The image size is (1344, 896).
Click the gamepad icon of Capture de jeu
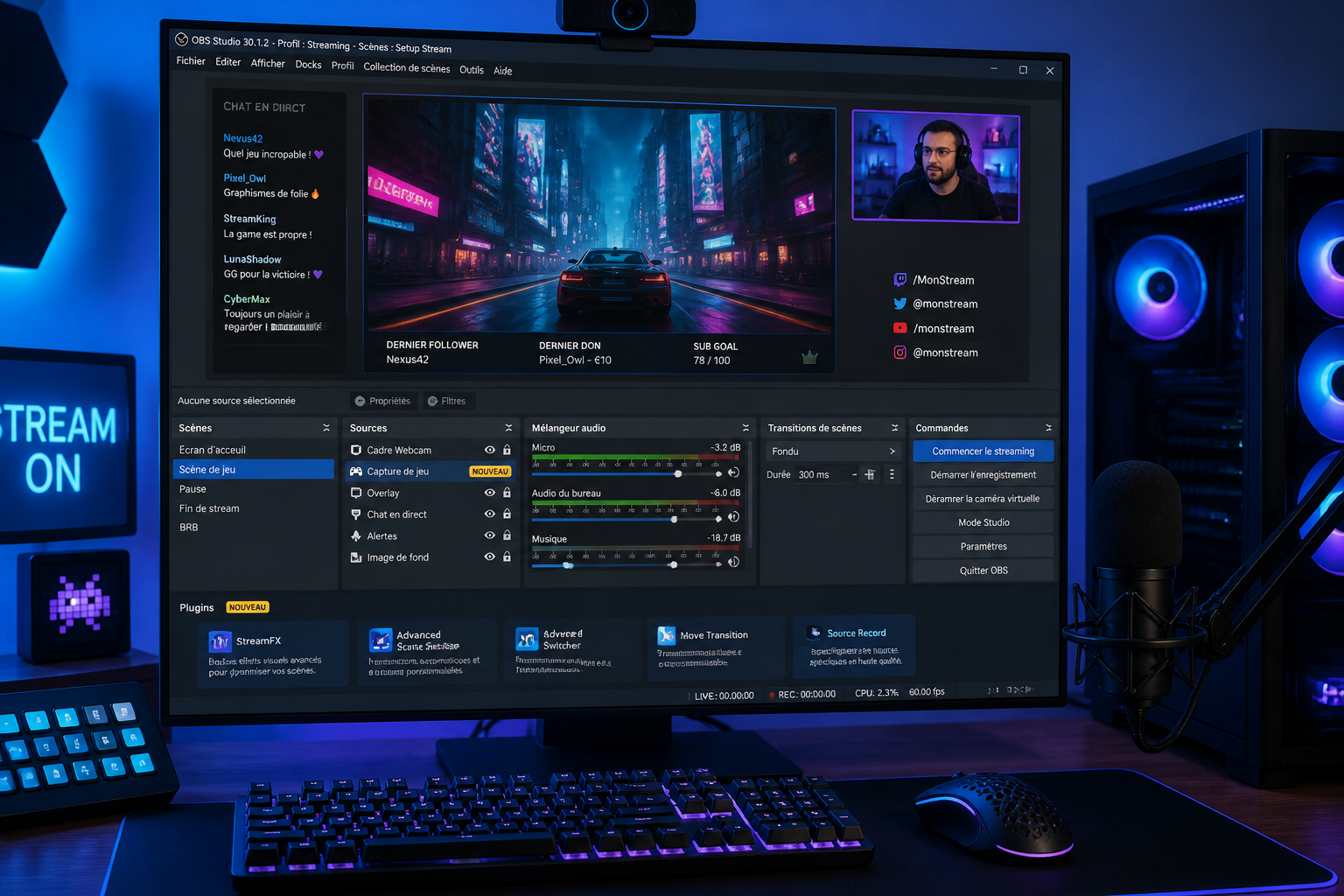pos(356,471)
